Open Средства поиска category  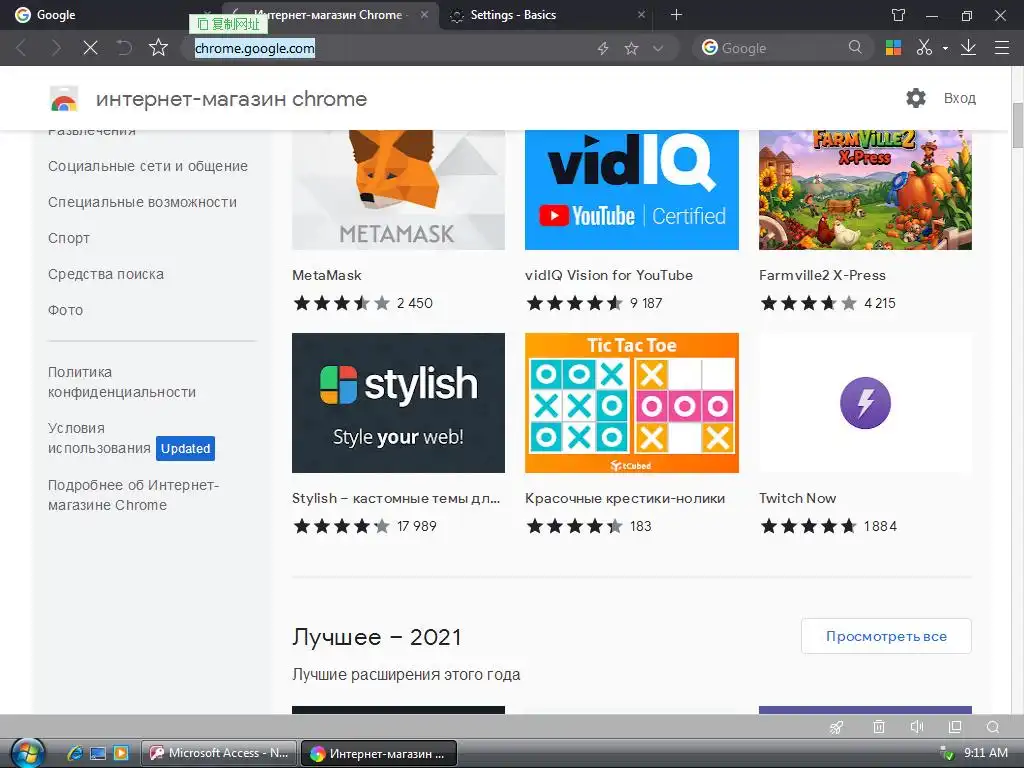pos(106,274)
